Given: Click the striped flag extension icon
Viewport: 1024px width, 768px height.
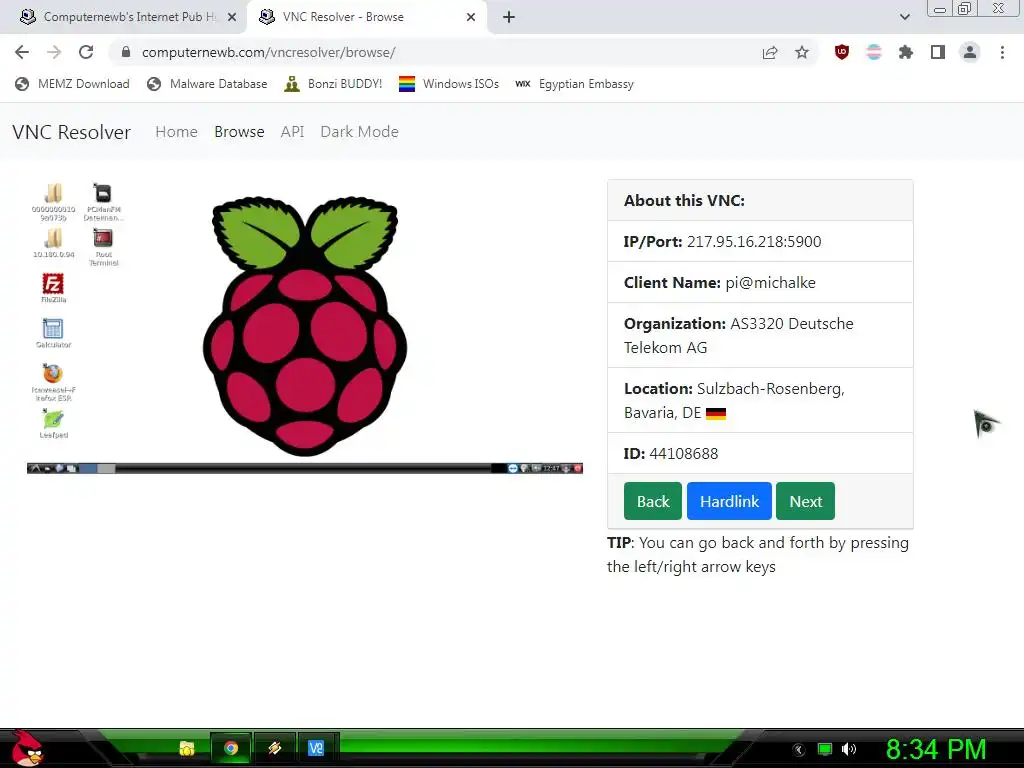Looking at the screenshot, I should click(874, 52).
